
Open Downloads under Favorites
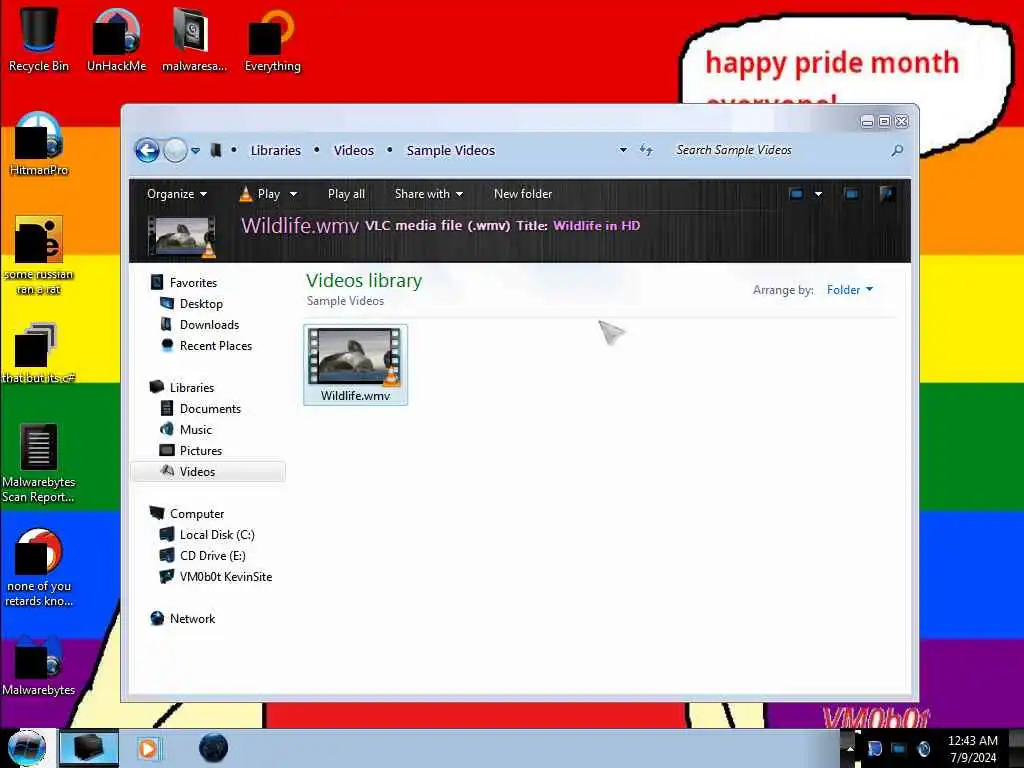tap(209, 325)
